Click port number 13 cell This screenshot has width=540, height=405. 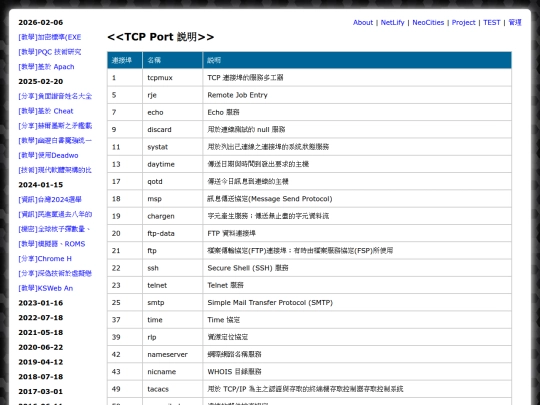125,164
